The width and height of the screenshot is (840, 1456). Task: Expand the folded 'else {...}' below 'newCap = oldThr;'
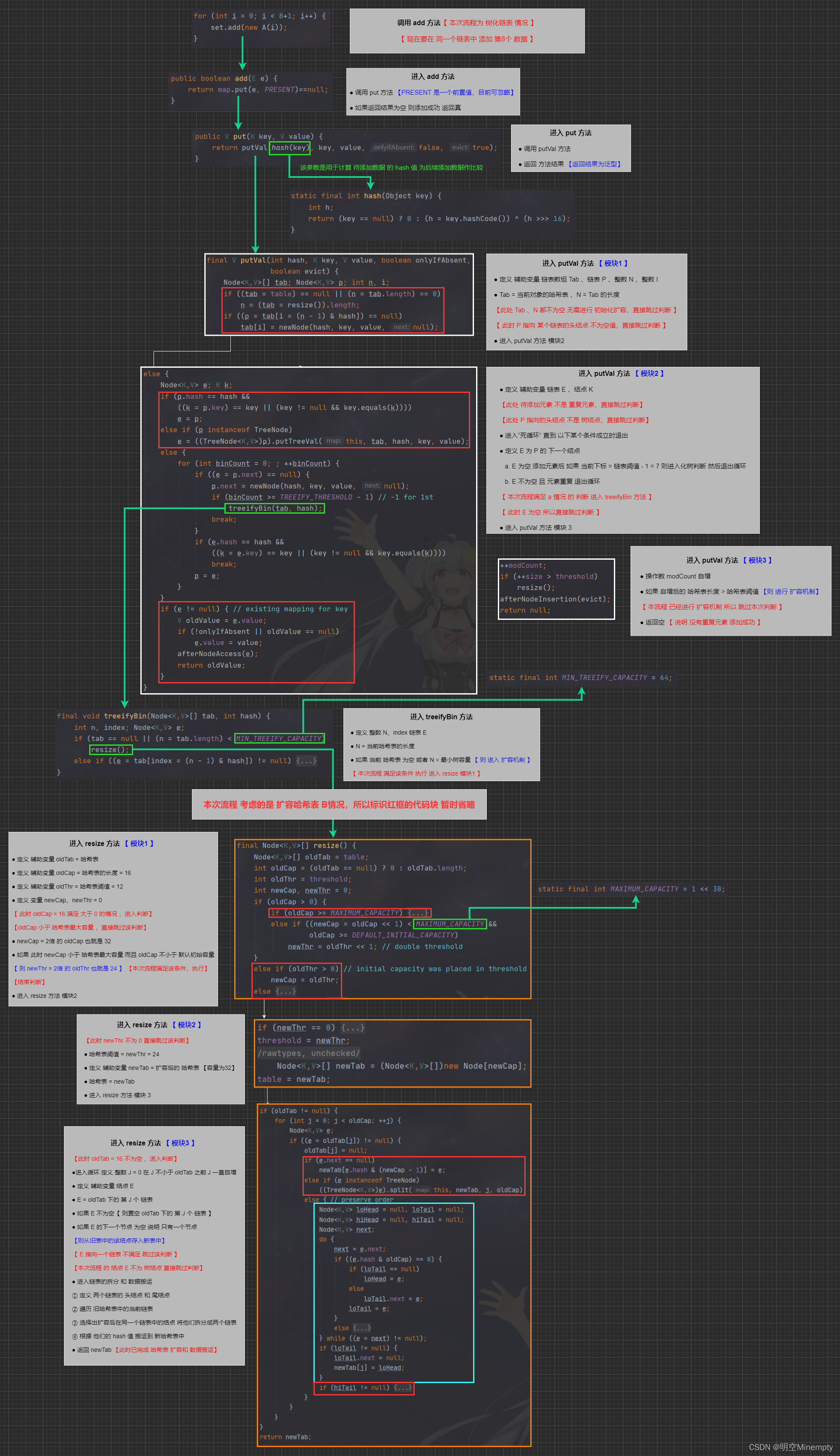coord(285,991)
